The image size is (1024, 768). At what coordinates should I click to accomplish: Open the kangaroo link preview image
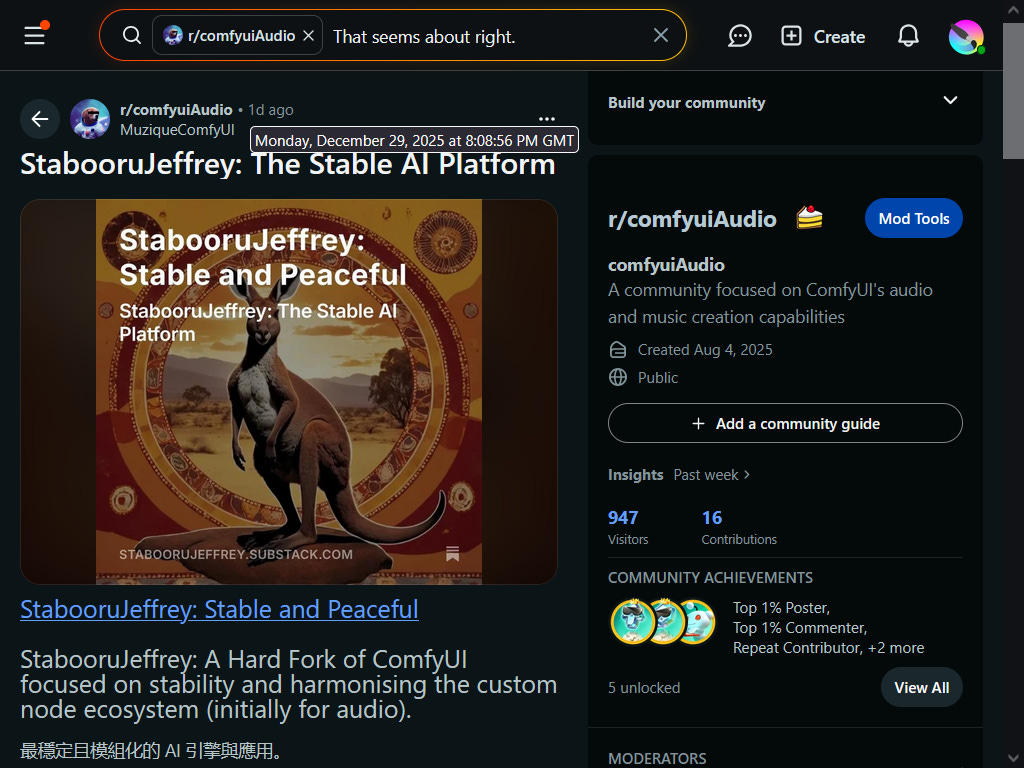point(289,392)
